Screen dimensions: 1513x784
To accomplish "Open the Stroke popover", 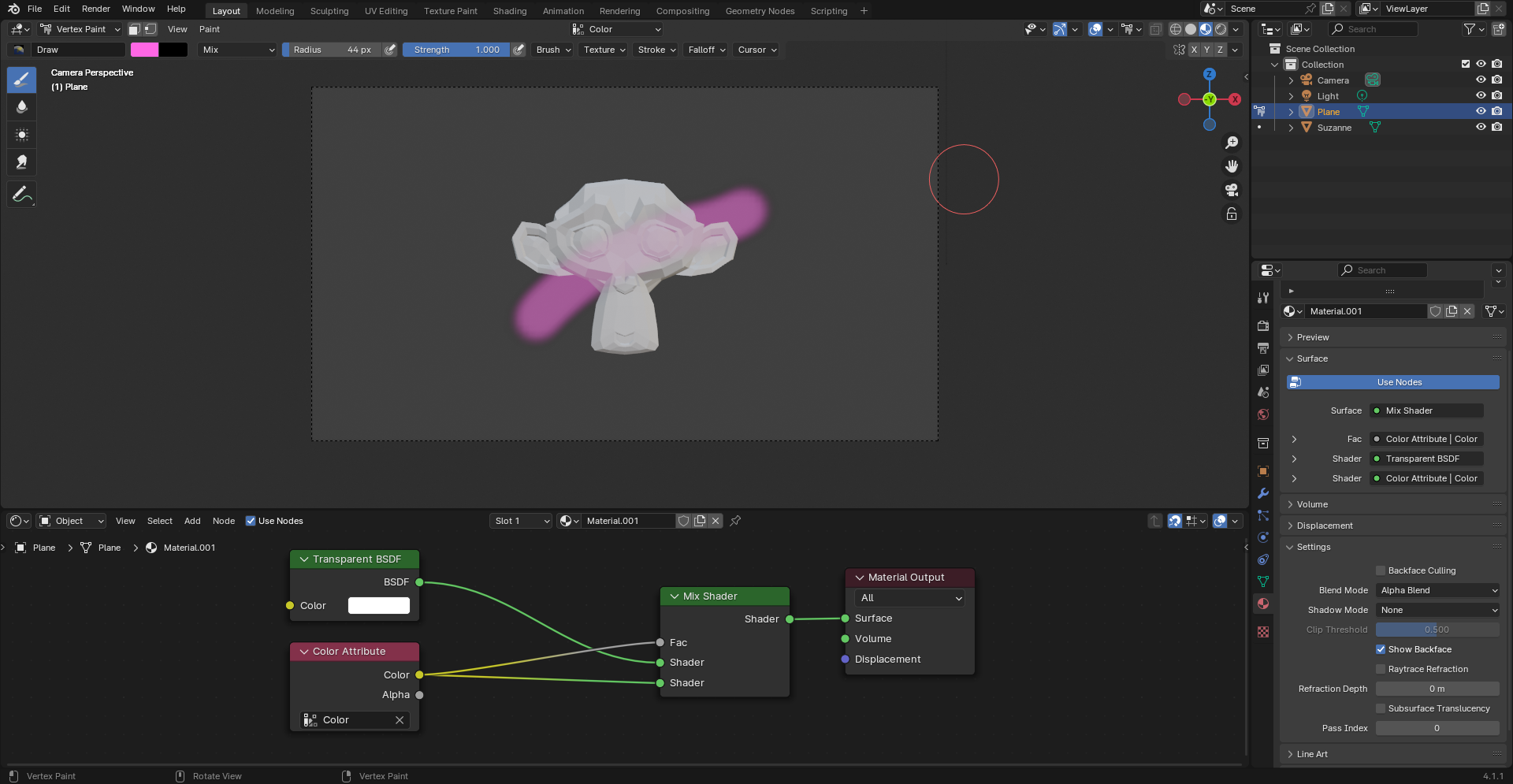I will [656, 50].
